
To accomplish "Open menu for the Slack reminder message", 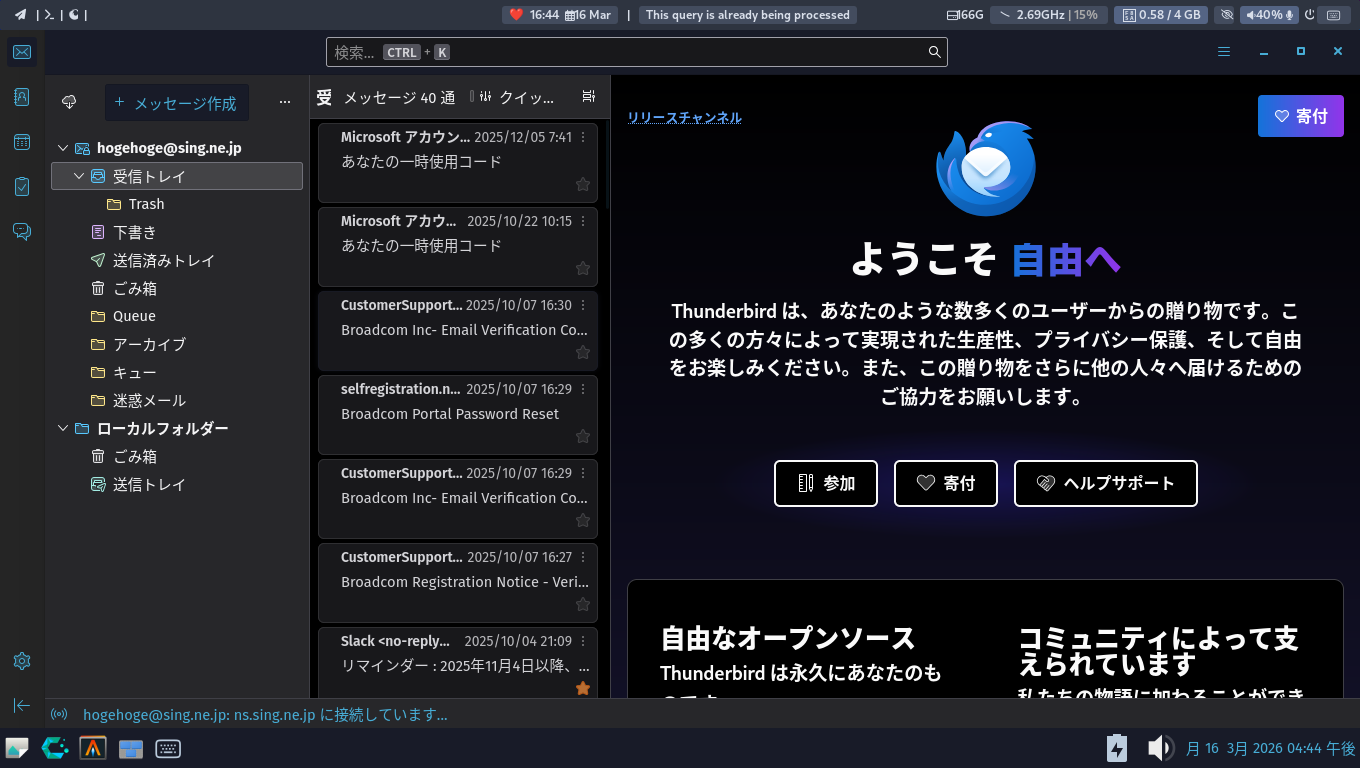I will pos(583,641).
